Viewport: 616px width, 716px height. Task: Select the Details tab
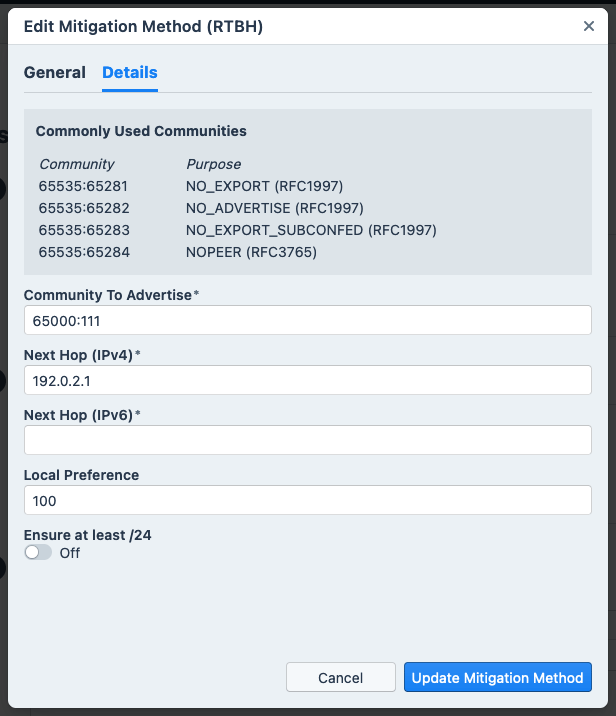pos(130,73)
